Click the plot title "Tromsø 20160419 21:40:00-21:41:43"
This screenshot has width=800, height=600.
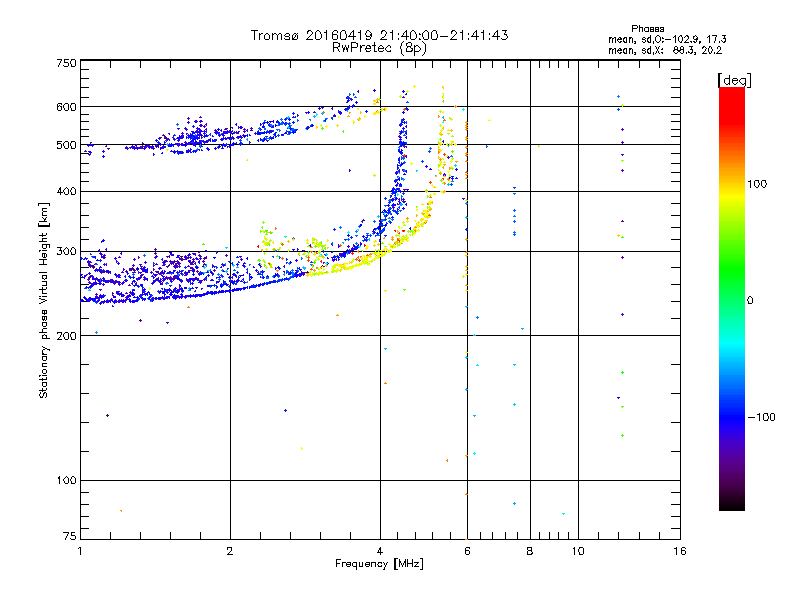tap(379, 35)
